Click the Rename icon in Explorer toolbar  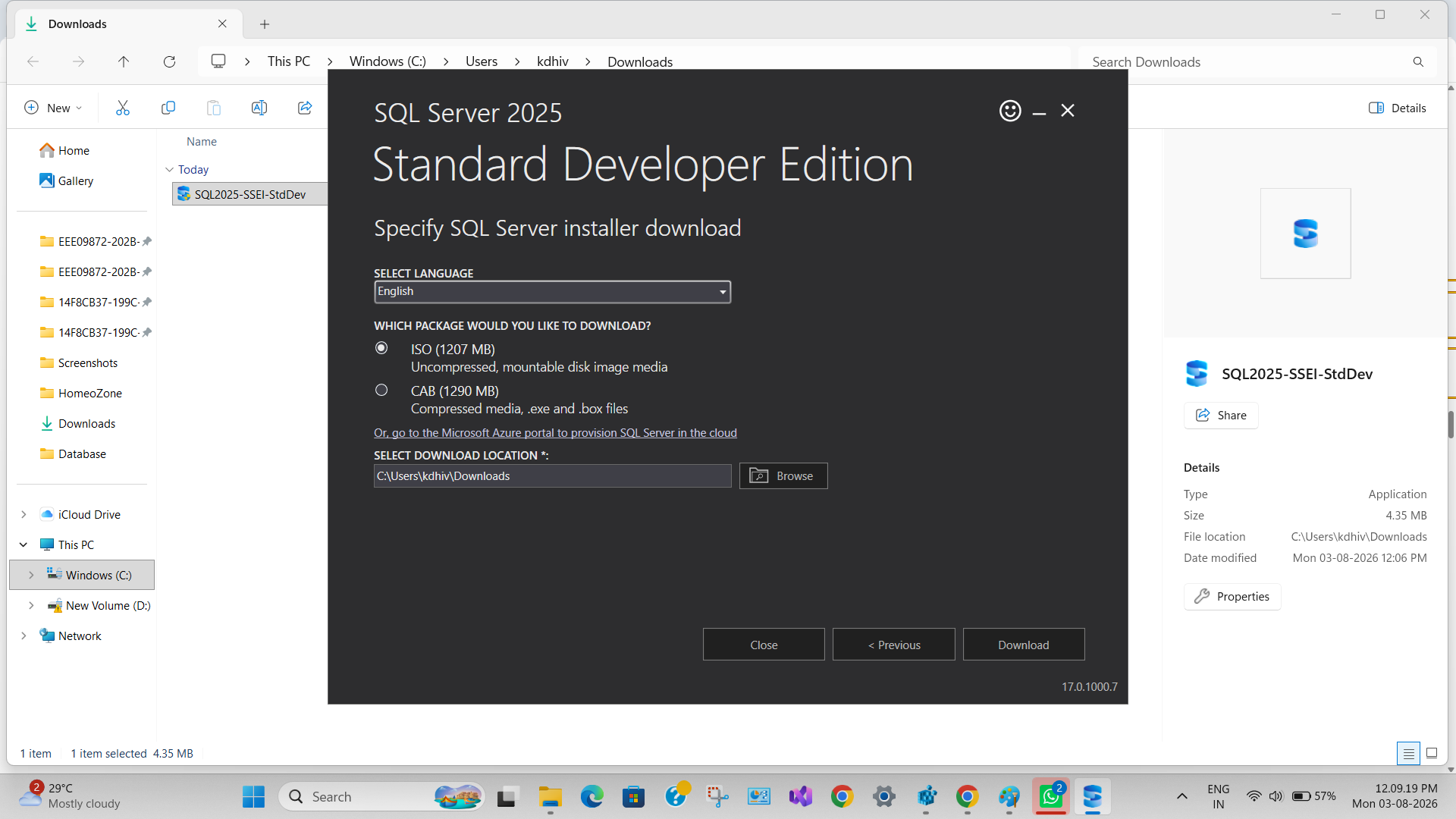click(x=259, y=108)
